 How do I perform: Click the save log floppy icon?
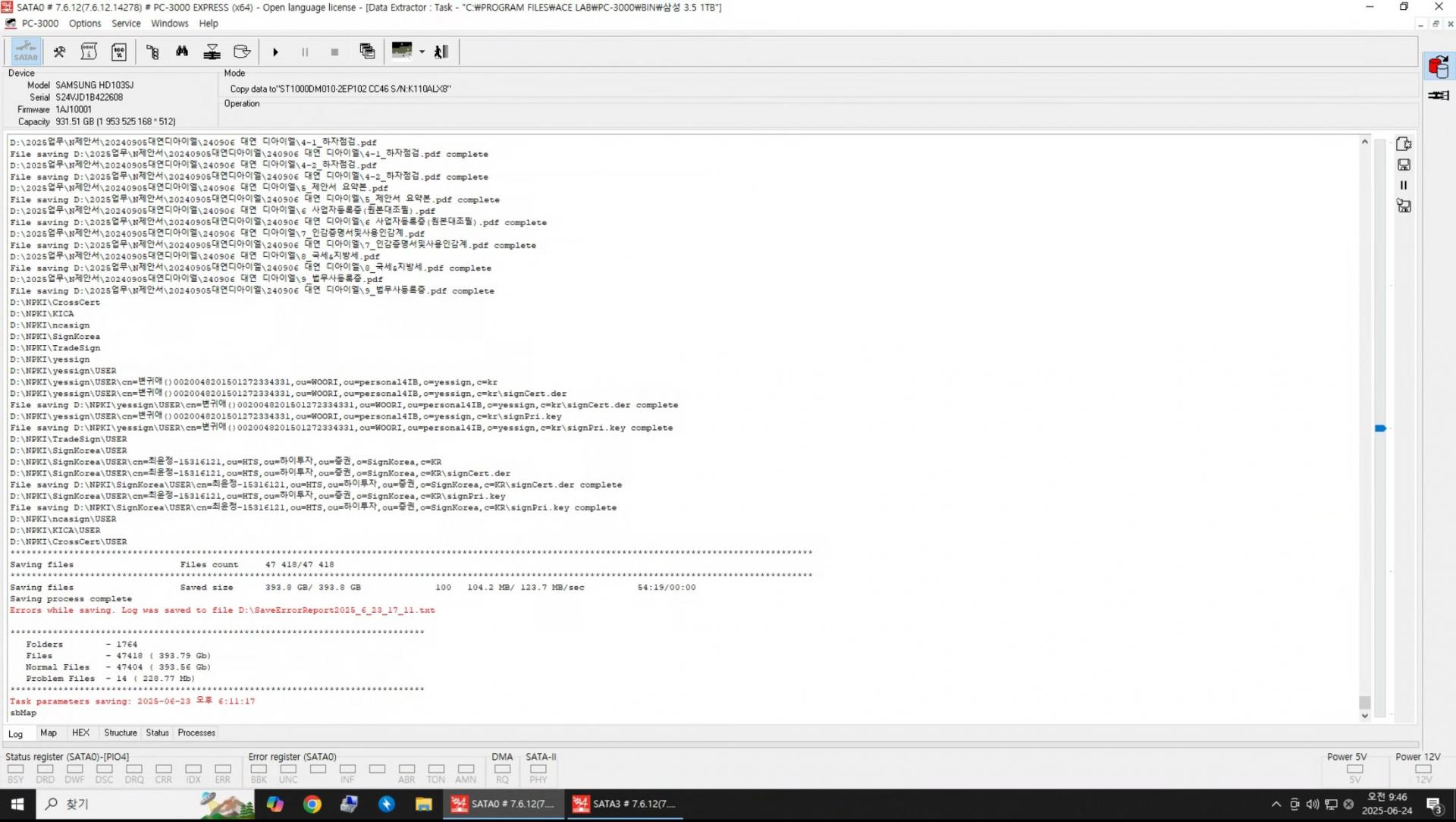pyautogui.click(x=1404, y=165)
